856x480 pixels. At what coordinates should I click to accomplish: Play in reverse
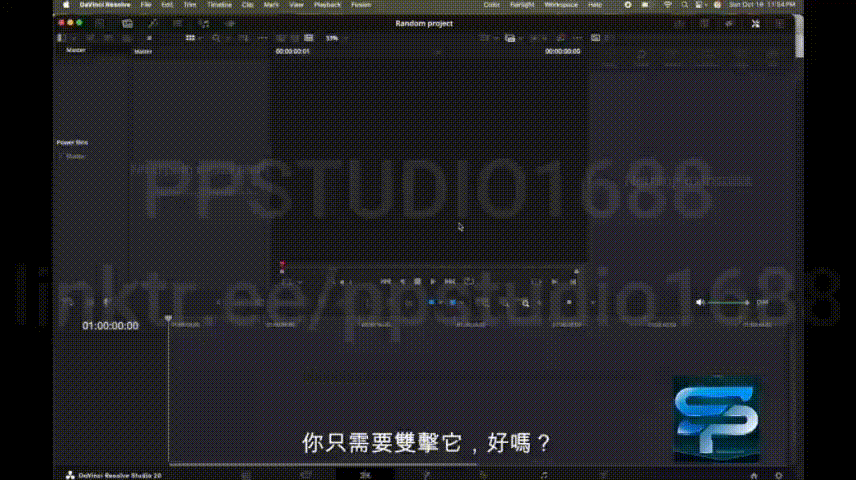(x=402, y=282)
